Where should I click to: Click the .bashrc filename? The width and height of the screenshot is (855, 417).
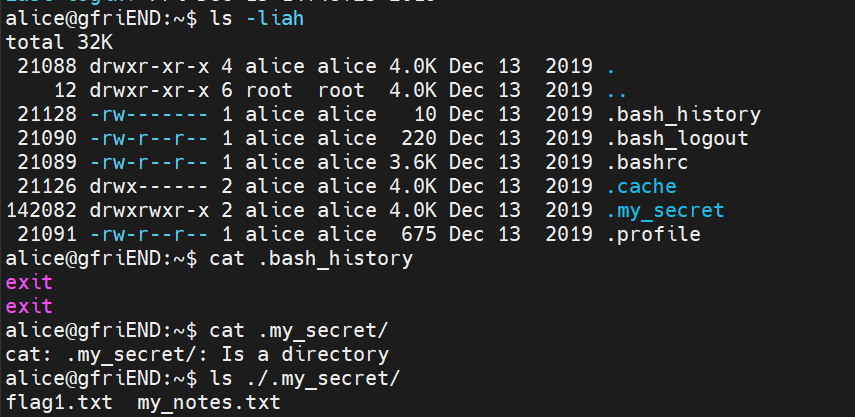[x=648, y=163]
